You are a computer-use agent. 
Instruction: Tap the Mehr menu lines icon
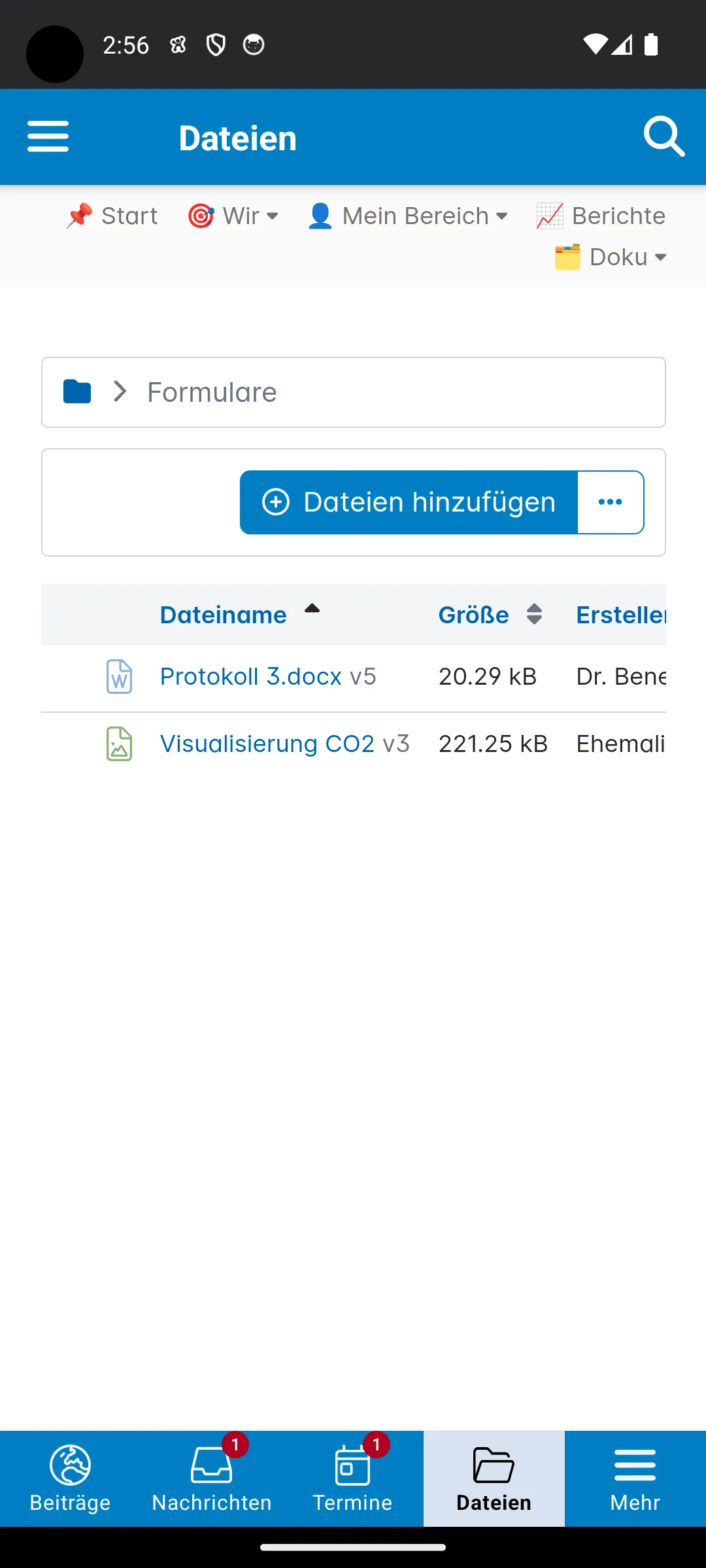coord(635,1465)
